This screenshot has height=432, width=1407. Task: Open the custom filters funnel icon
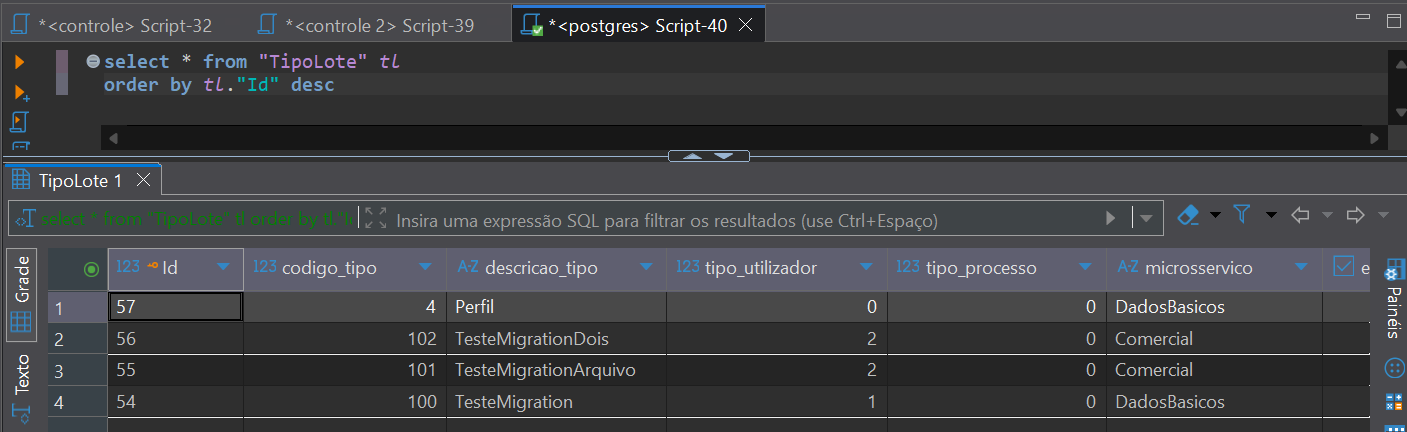tap(1241, 215)
